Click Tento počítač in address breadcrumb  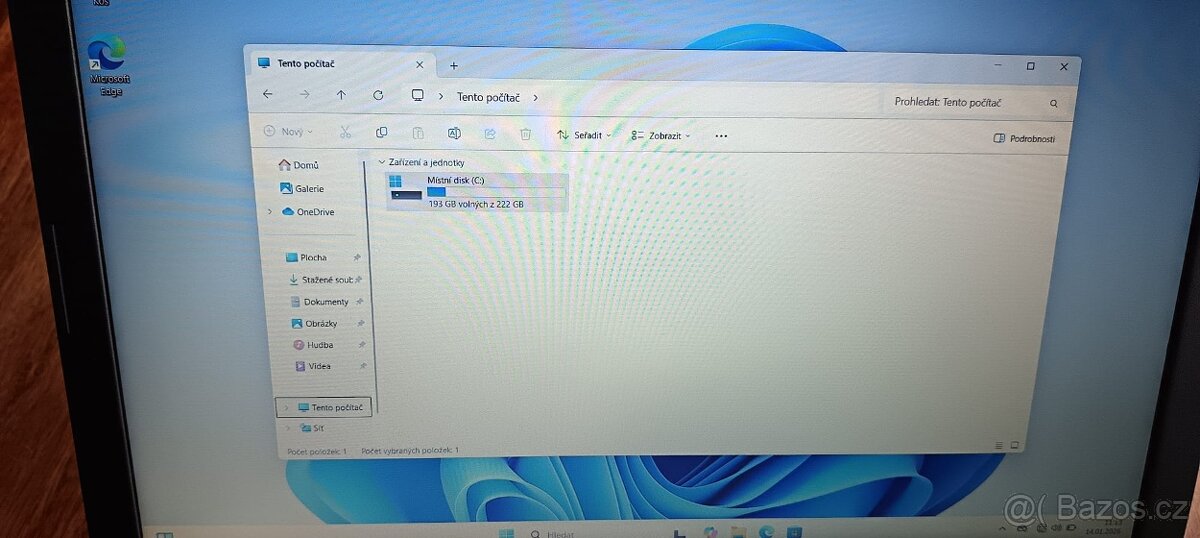pyautogui.click(x=488, y=97)
